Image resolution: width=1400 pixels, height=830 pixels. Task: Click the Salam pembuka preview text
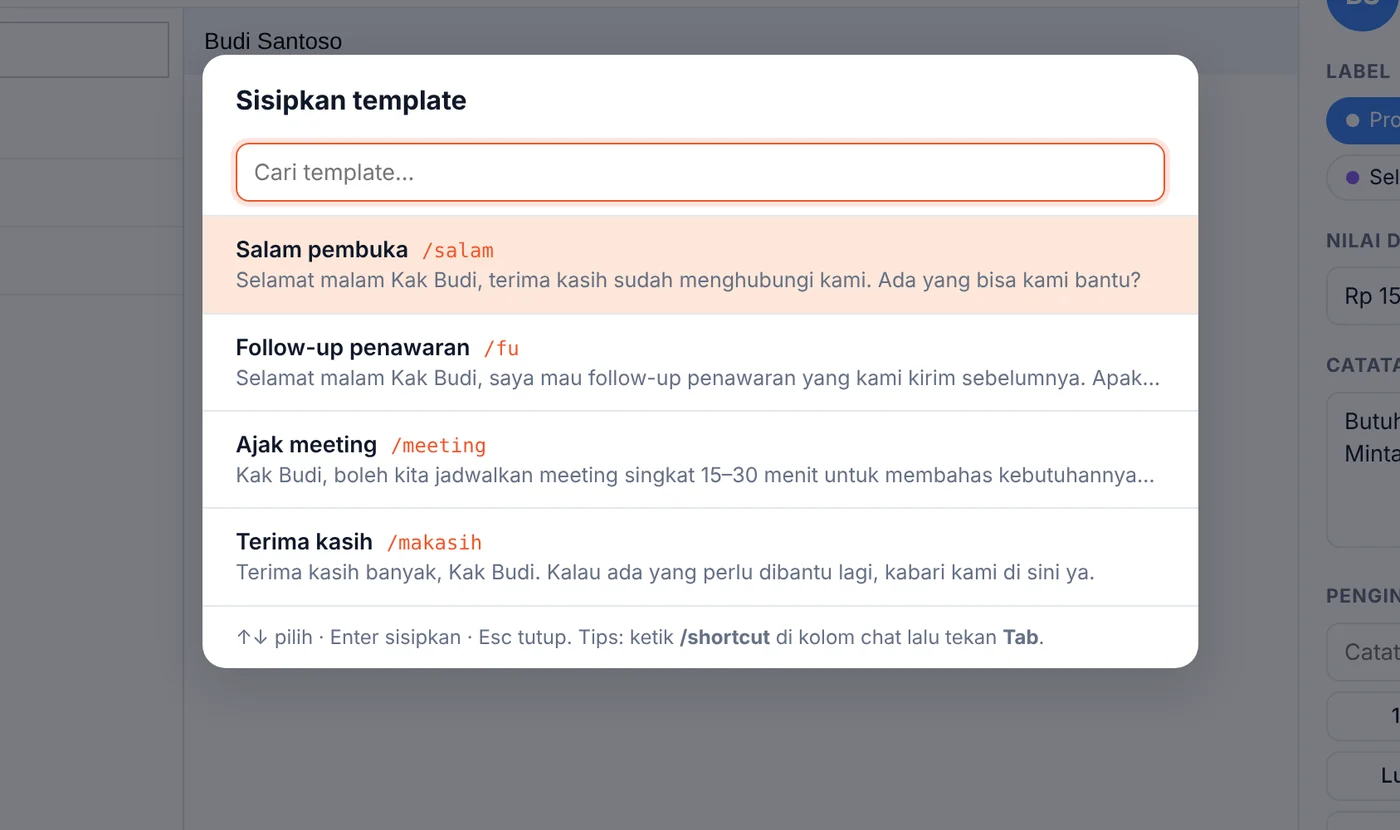click(688, 280)
